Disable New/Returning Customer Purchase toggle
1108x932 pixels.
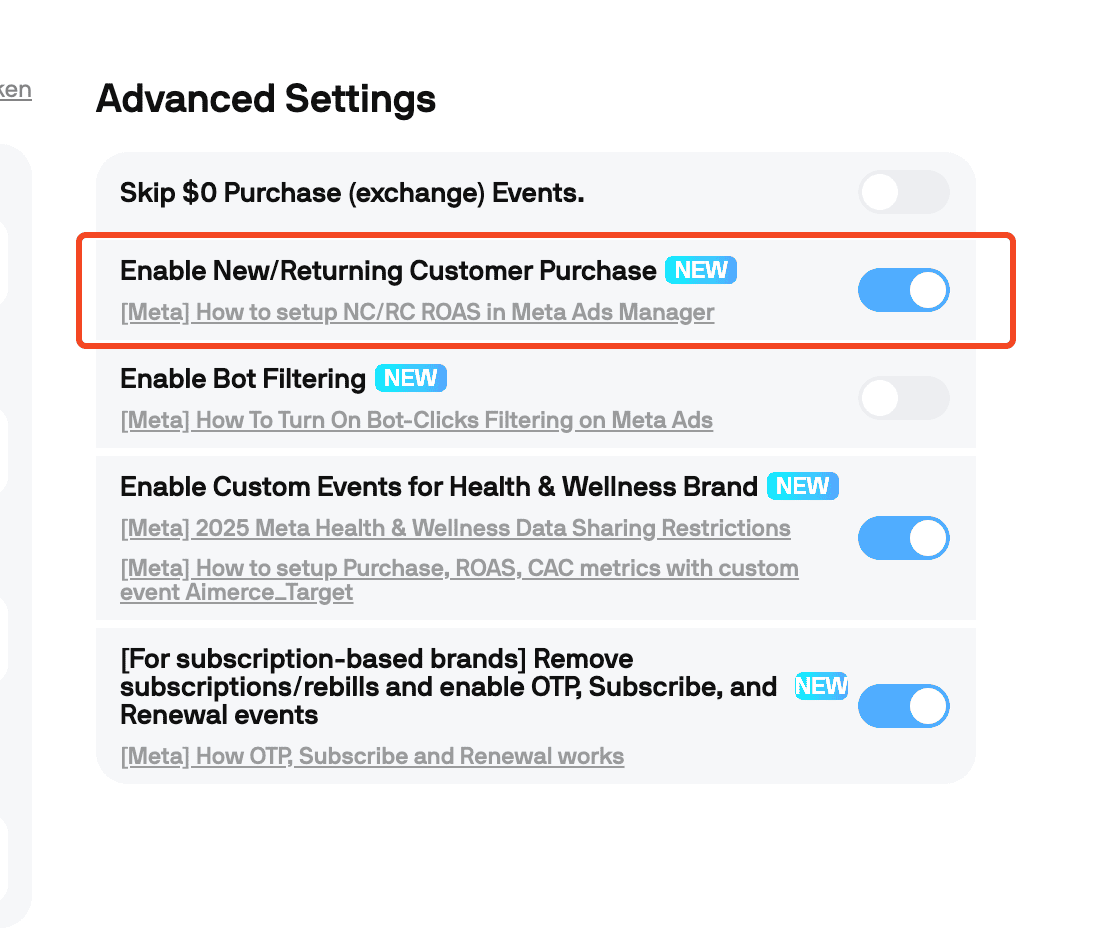pos(903,291)
